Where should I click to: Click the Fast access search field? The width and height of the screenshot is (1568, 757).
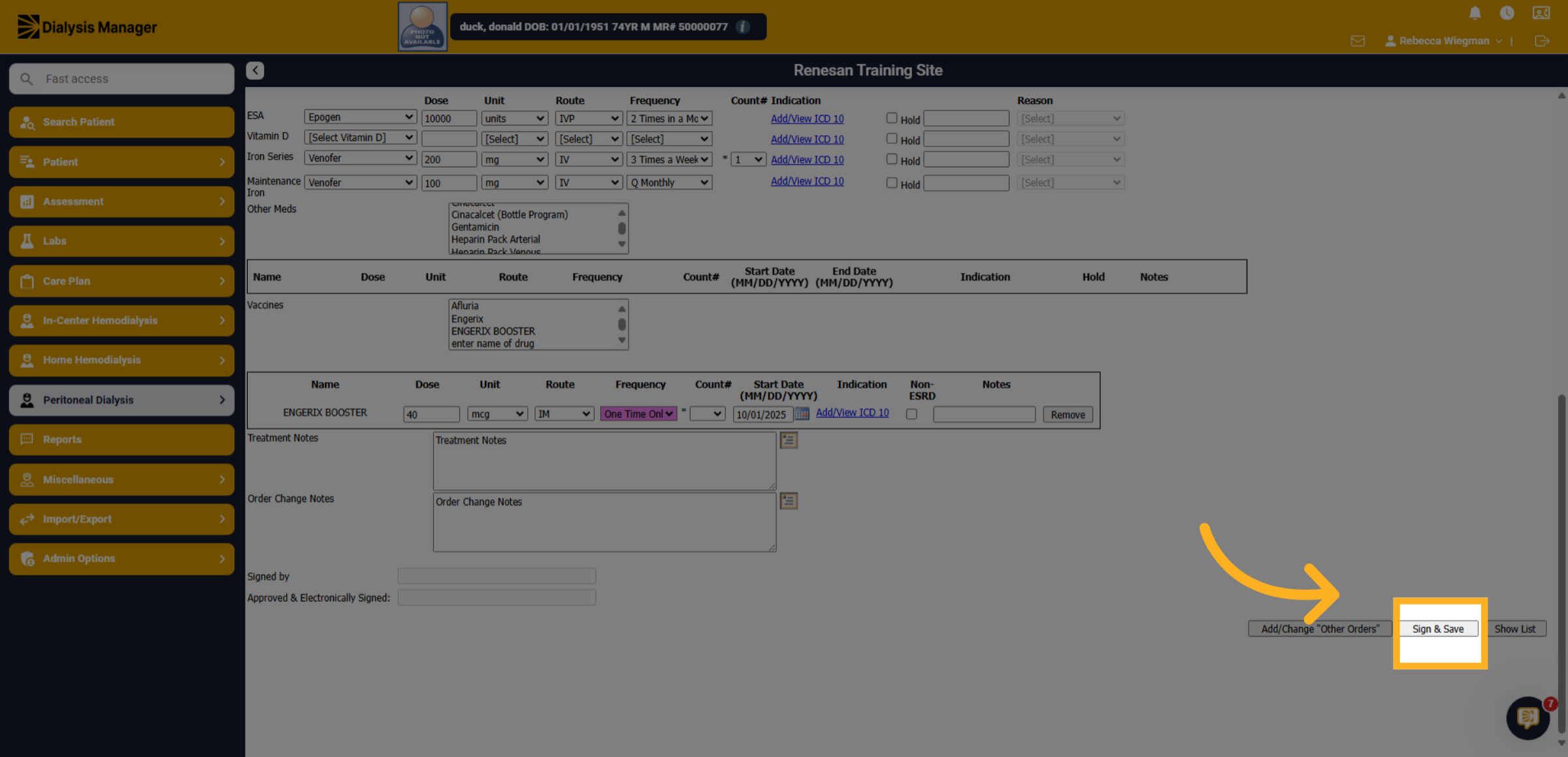(122, 79)
